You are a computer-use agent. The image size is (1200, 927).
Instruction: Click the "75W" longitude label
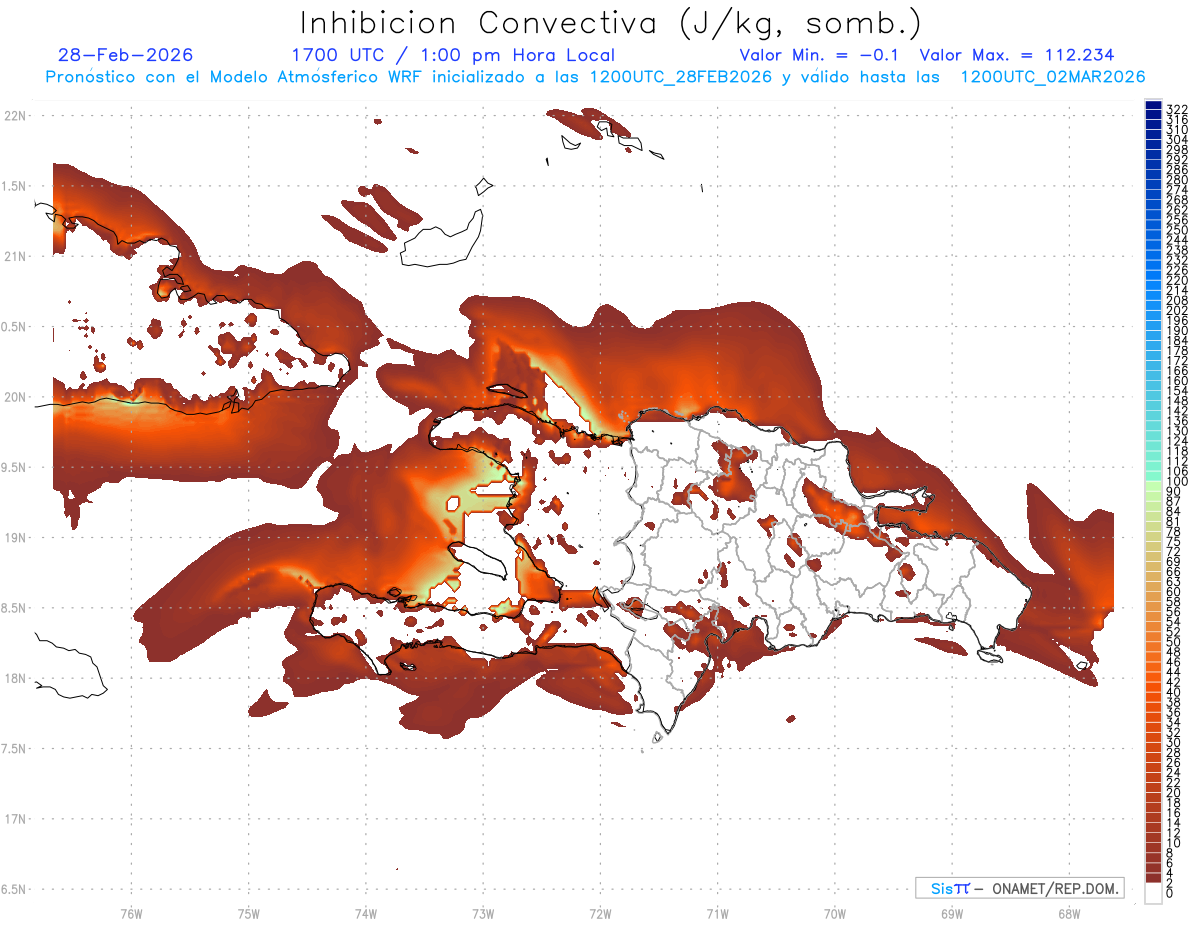[249, 913]
